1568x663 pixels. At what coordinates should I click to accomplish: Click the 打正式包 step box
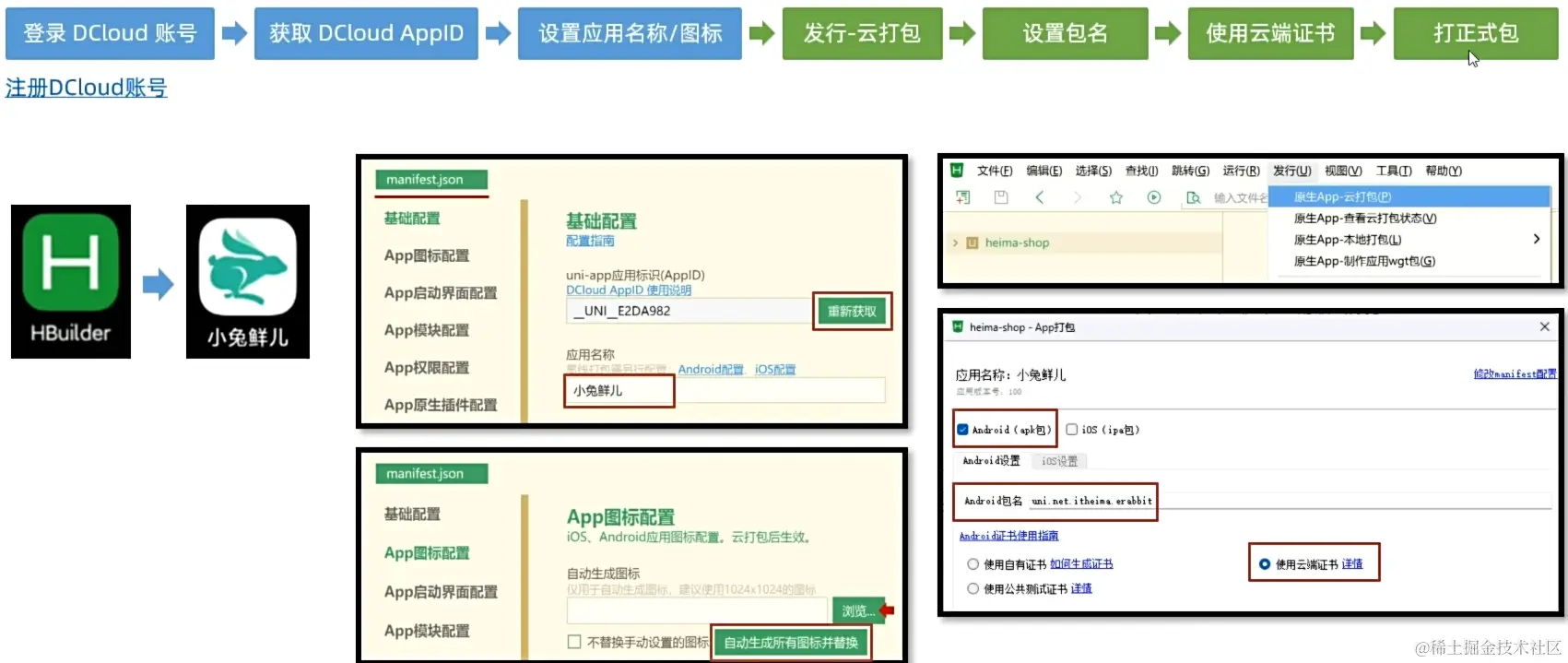tap(1476, 34)
